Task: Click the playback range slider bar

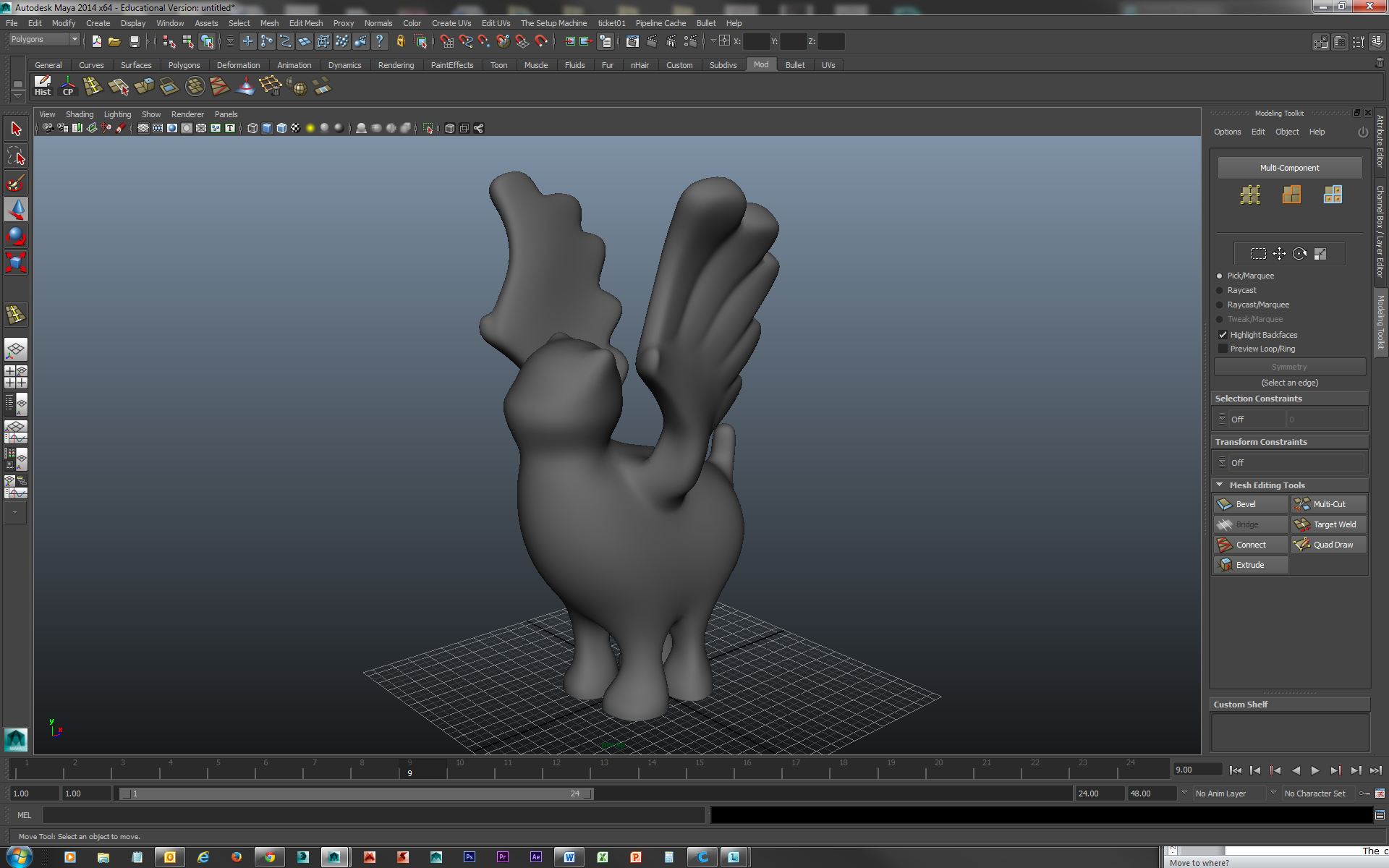Action: (356, 793)
